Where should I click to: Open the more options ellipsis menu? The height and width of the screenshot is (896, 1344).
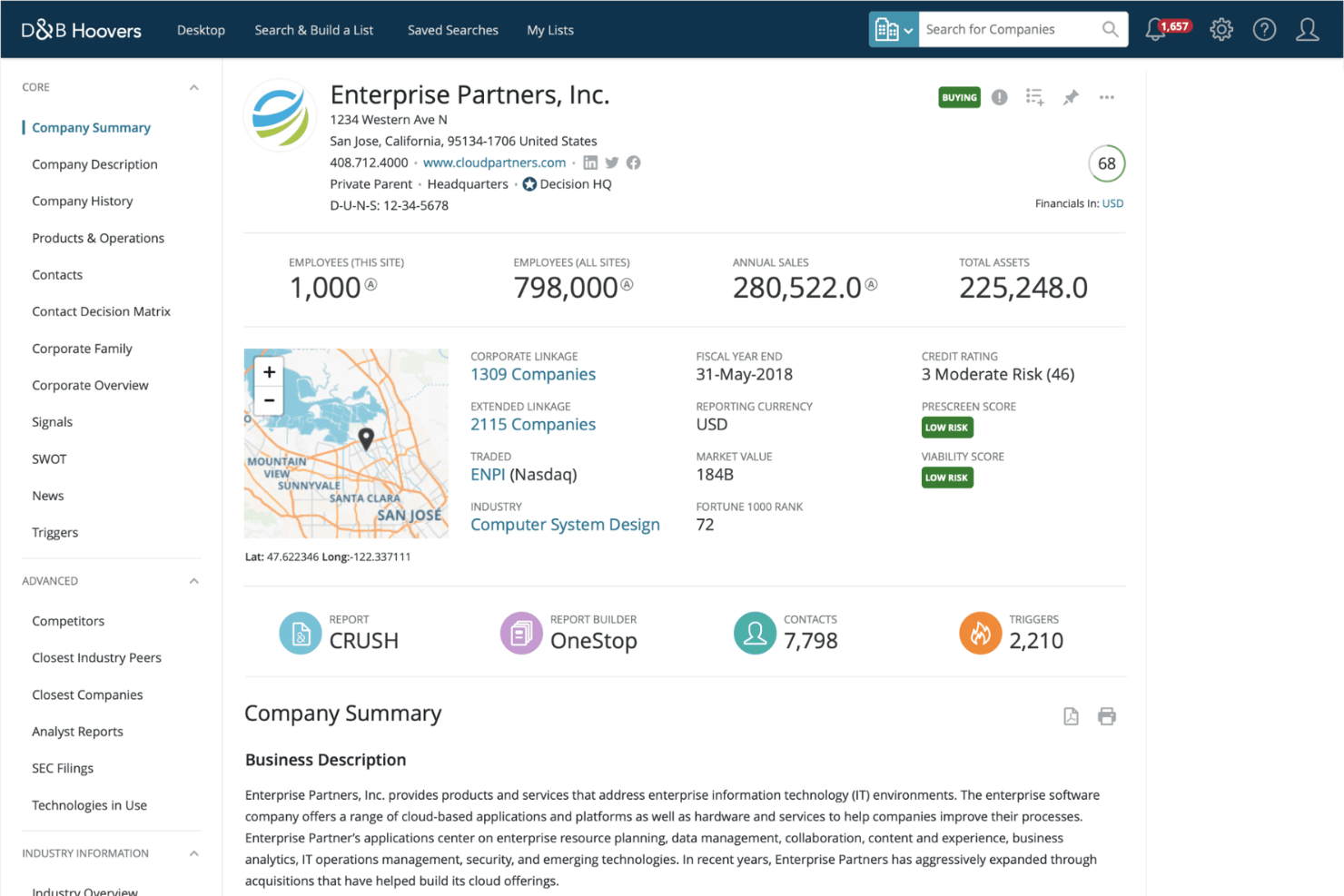click(1106, 97)
